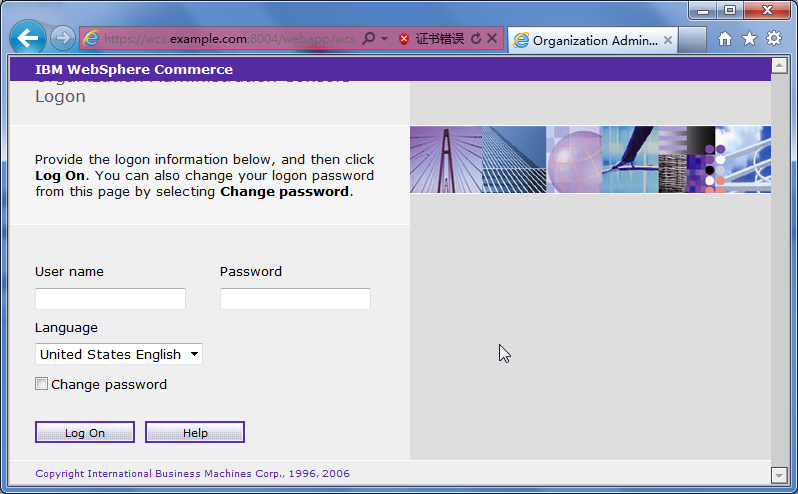Close the browser window
798x494 pixels.
(767, 10)
